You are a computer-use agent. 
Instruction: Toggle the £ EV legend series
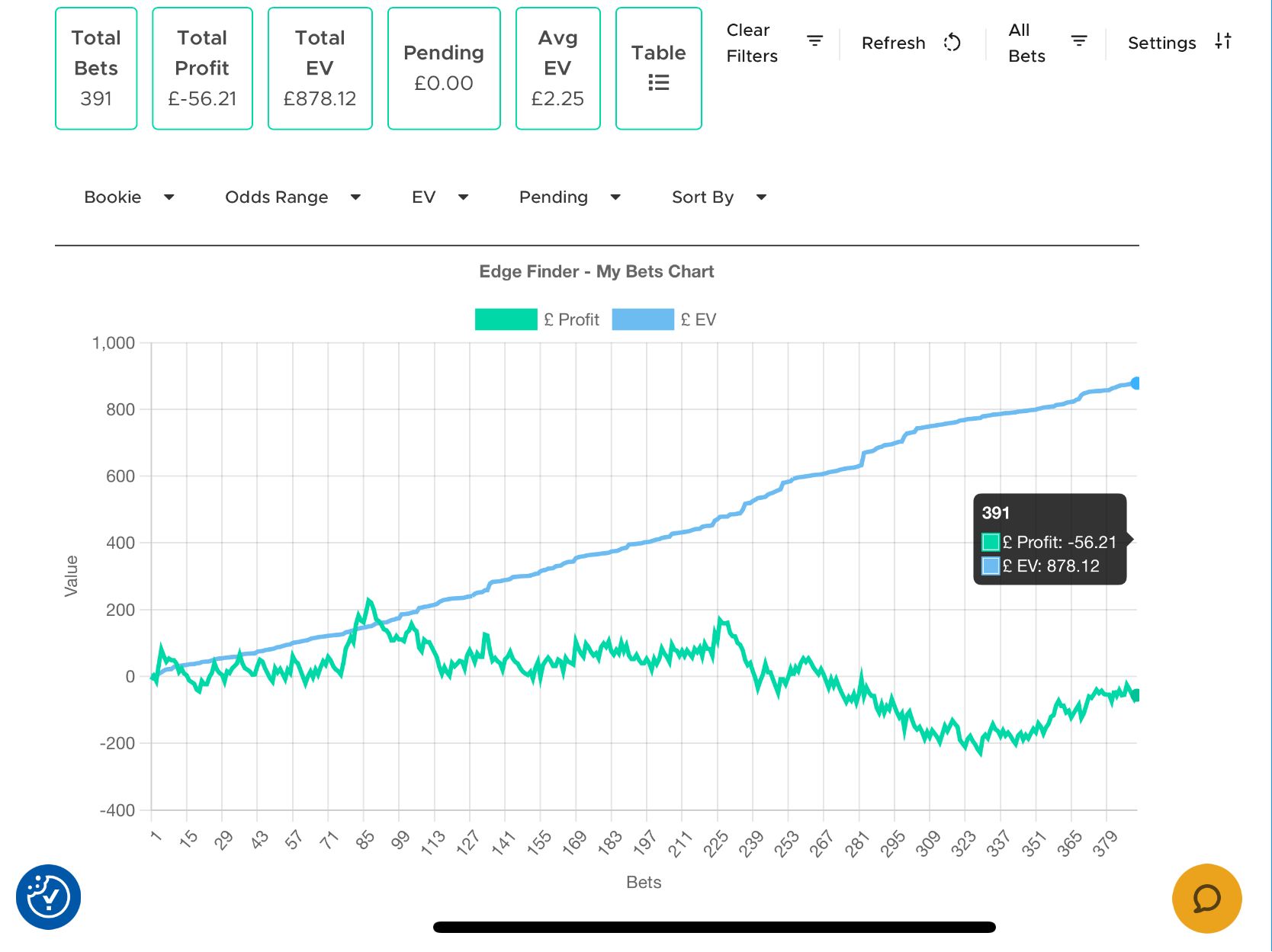(x=698, y=319)
